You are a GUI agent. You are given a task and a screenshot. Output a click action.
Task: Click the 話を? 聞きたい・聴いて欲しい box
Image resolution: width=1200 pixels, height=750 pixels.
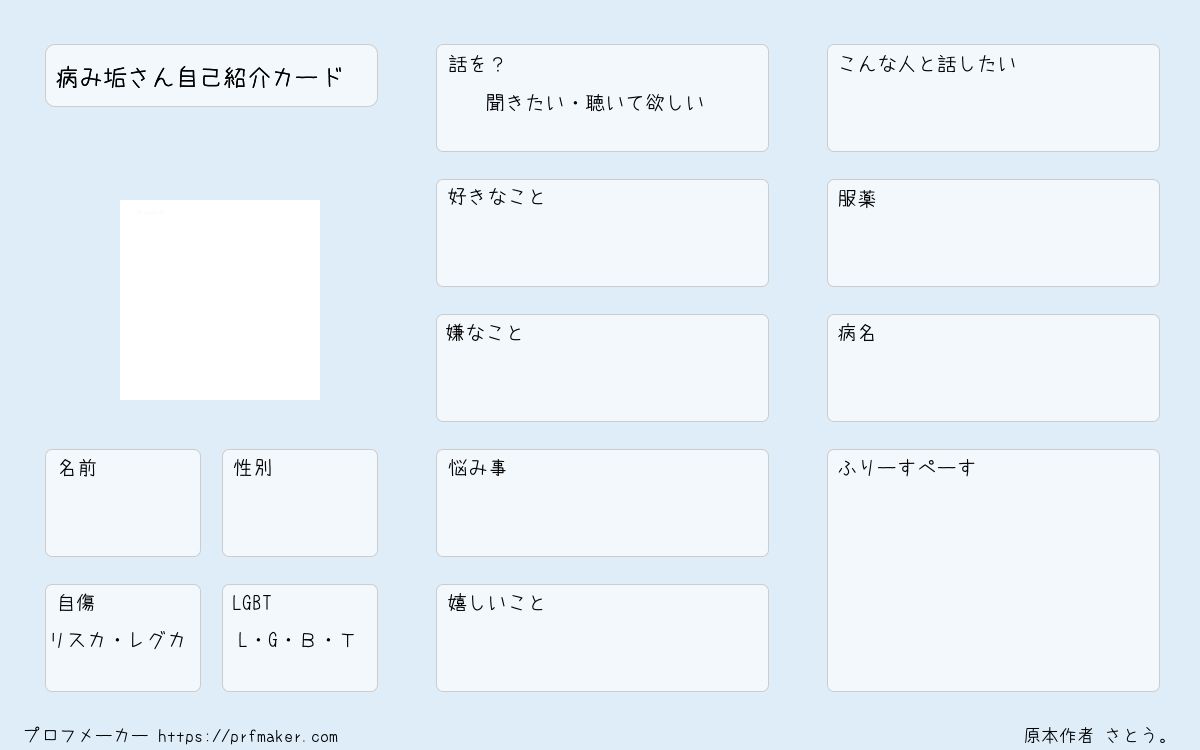[602, 98]
